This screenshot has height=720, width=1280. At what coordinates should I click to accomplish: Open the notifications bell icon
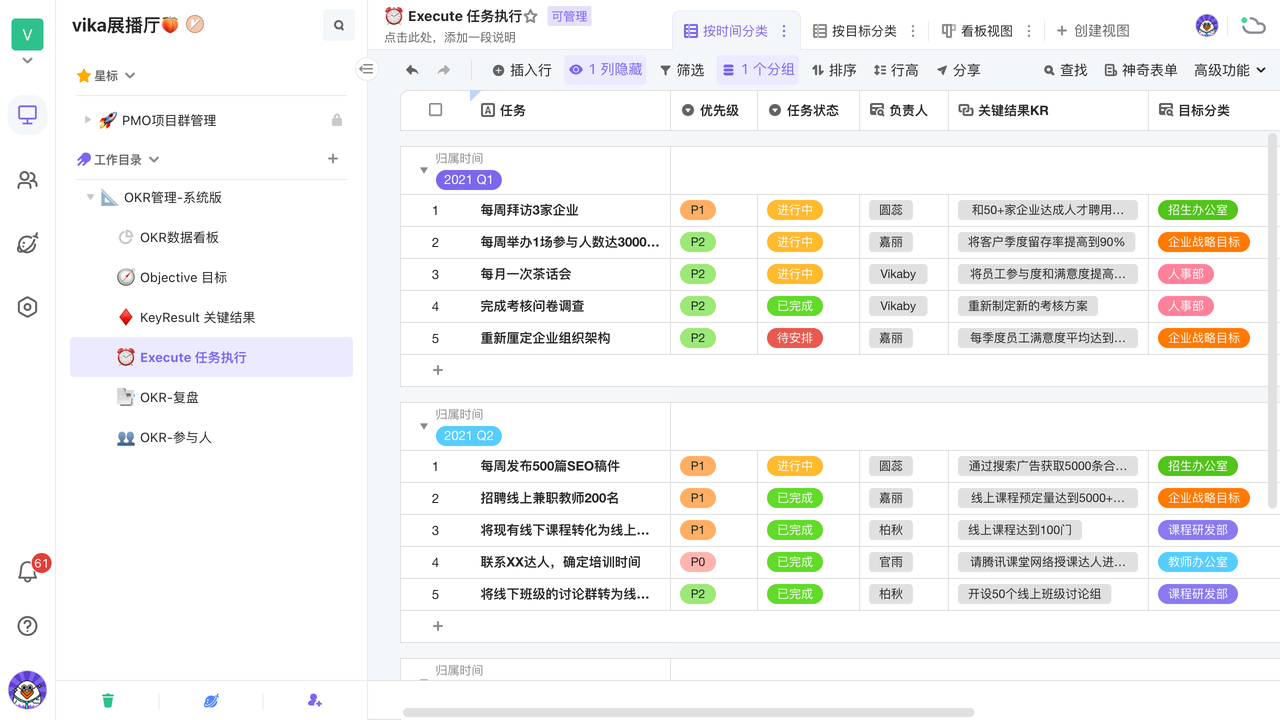point(28,572)
